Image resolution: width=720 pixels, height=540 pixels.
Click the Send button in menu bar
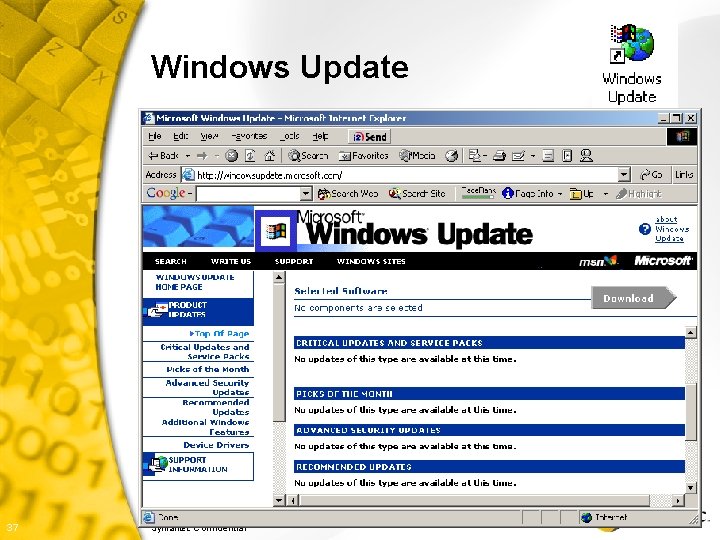[x=369, y=137]
